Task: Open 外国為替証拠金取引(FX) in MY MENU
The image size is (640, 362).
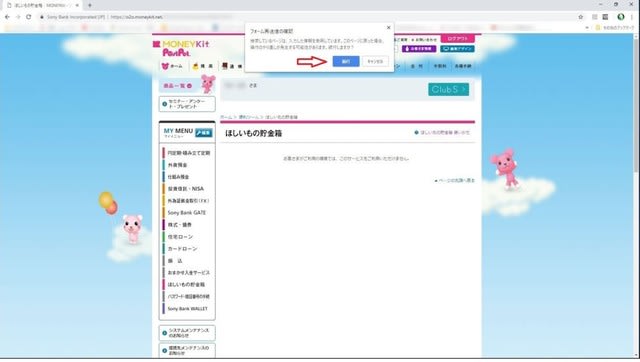Action: point(188,201)
